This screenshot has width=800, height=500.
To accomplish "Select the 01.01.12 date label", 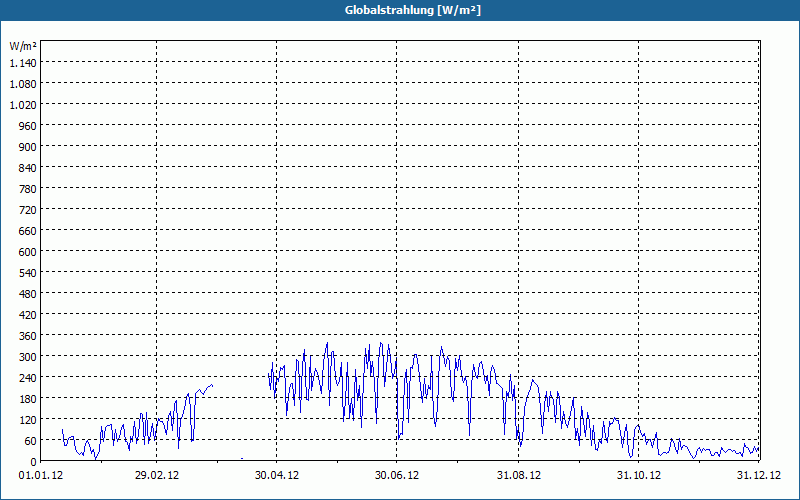I will tap(41, 476).
